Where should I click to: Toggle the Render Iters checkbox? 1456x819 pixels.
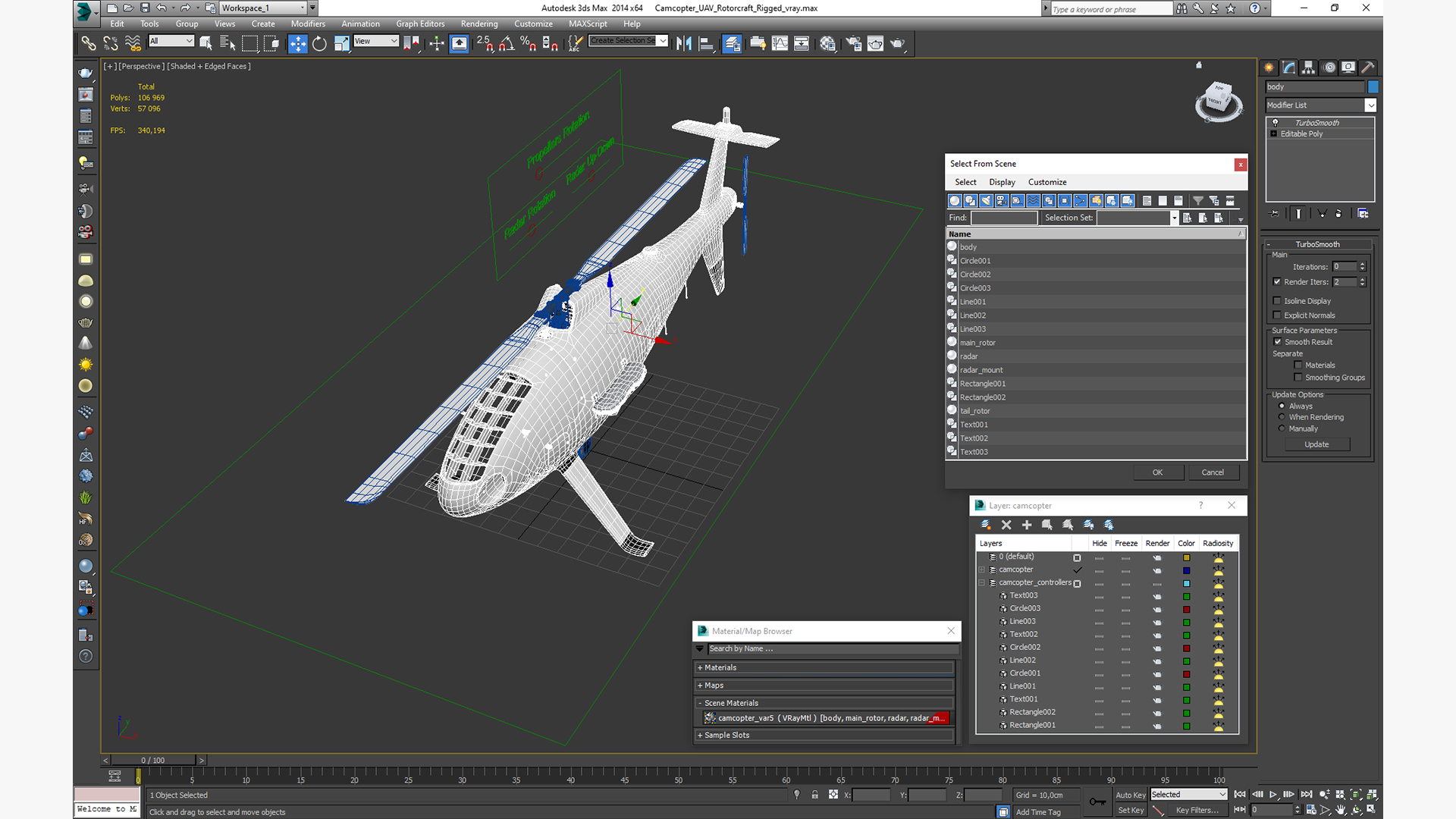(x=1277, y=282)
